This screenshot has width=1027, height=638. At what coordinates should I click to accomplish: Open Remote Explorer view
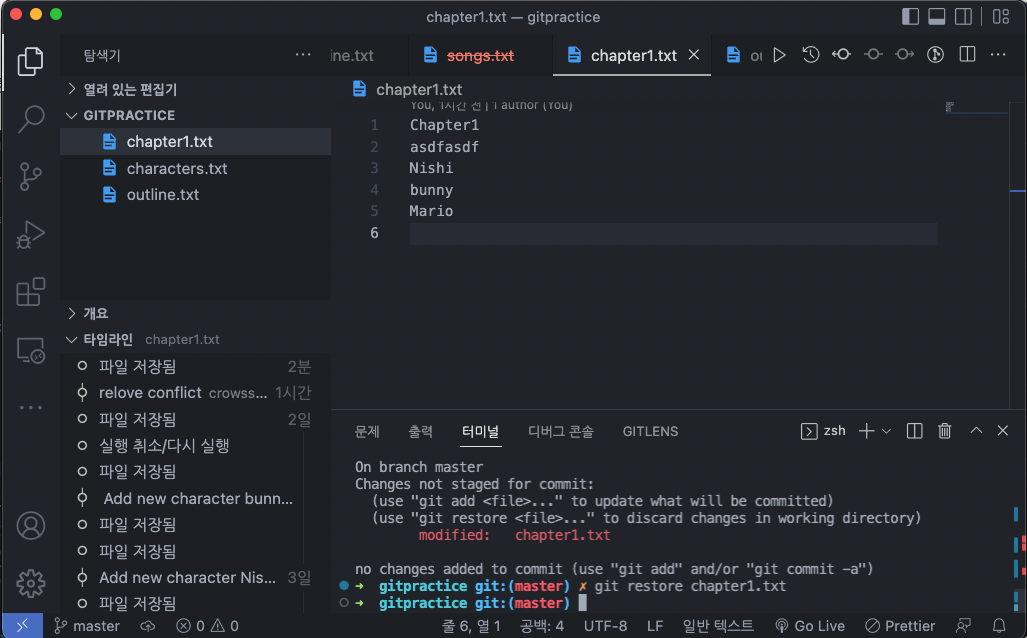point(30,350)
